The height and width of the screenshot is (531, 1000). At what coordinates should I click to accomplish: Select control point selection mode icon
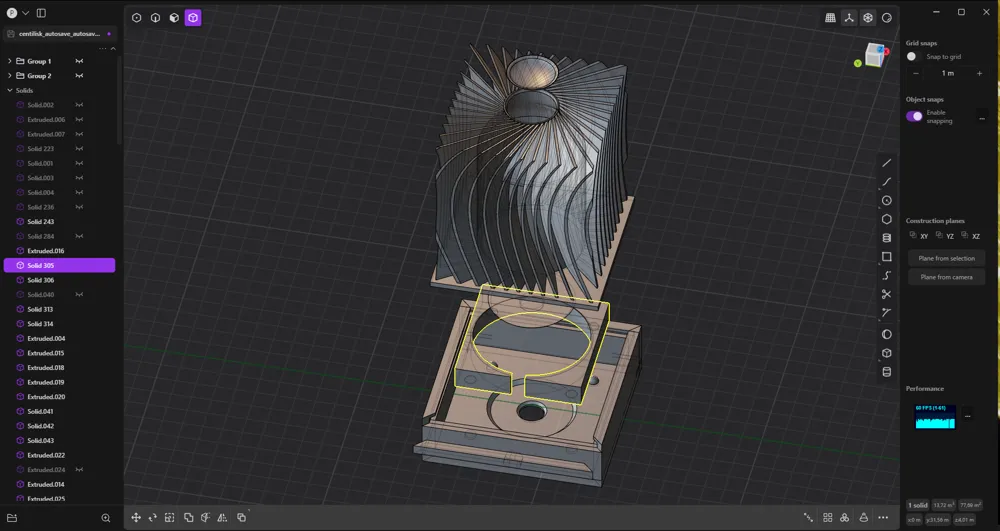pos(136,18)
